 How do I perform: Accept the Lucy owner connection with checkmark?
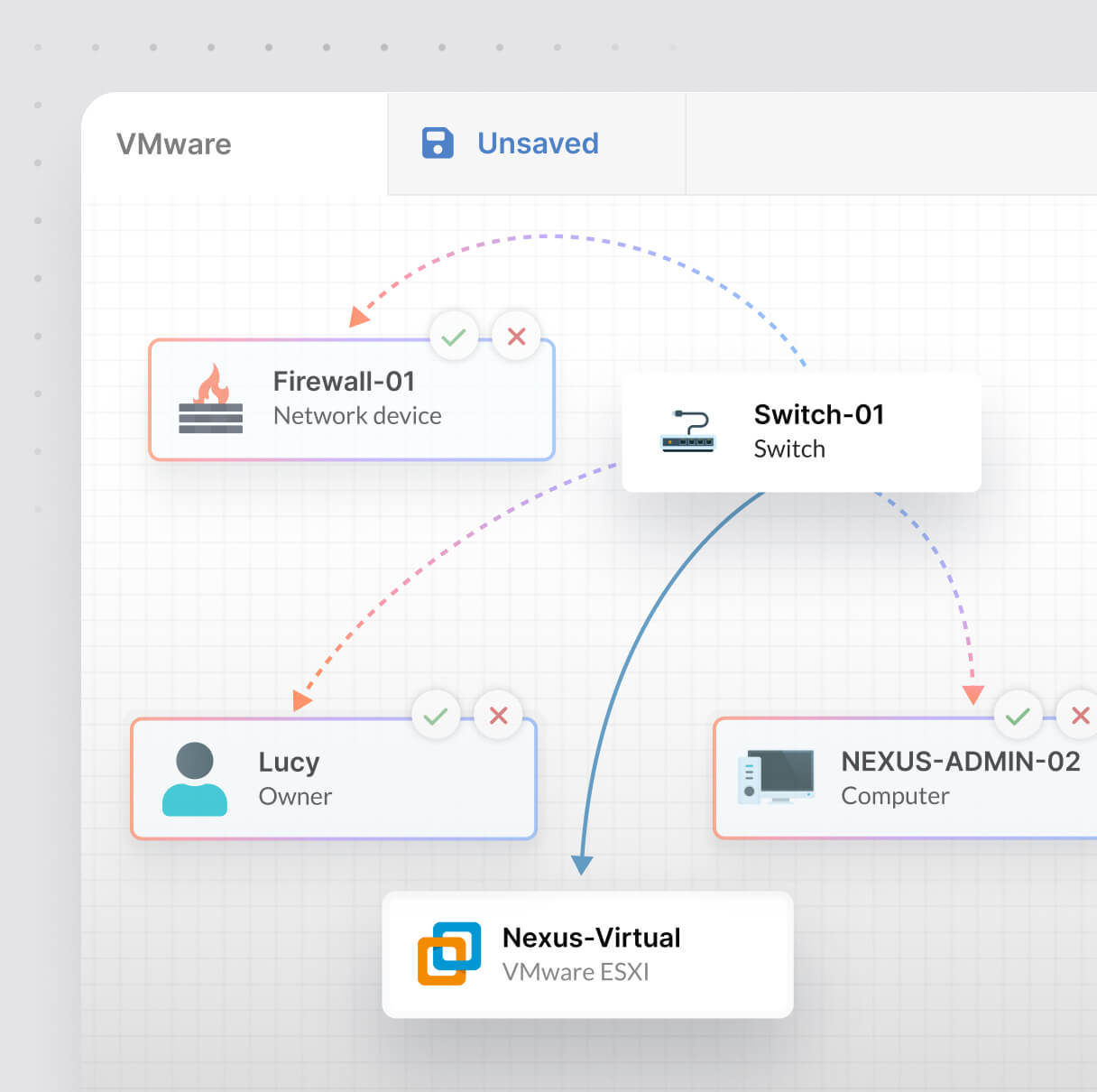tap(436, 715)
